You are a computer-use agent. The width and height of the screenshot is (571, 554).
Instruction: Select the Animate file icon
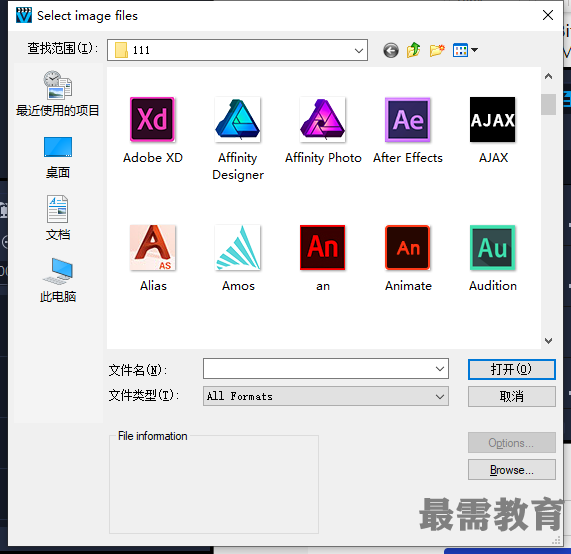[408, 248]
